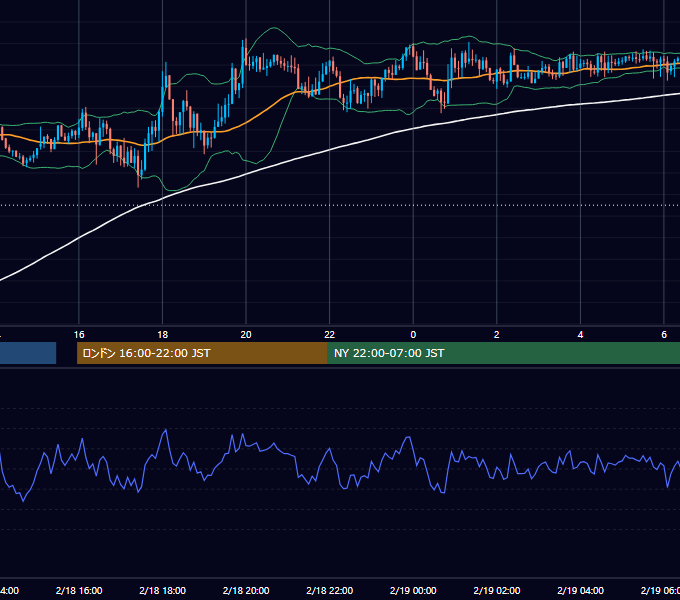Click the 4 hour label on price chart axis
This screenshot has height=600, width=680.
[580, 335]
